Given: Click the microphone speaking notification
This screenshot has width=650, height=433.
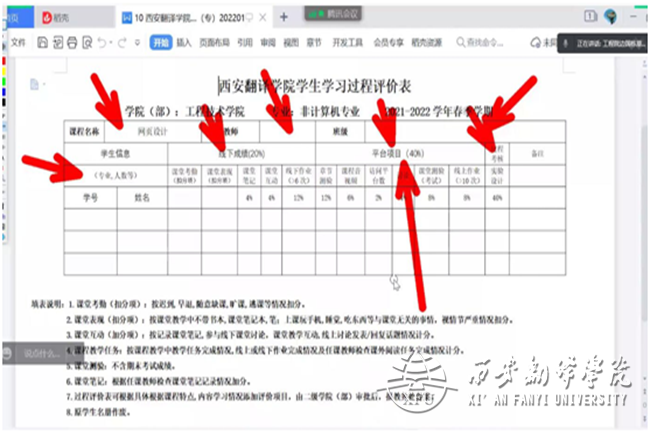Looking at the screenshot, I should pos(602,43).
